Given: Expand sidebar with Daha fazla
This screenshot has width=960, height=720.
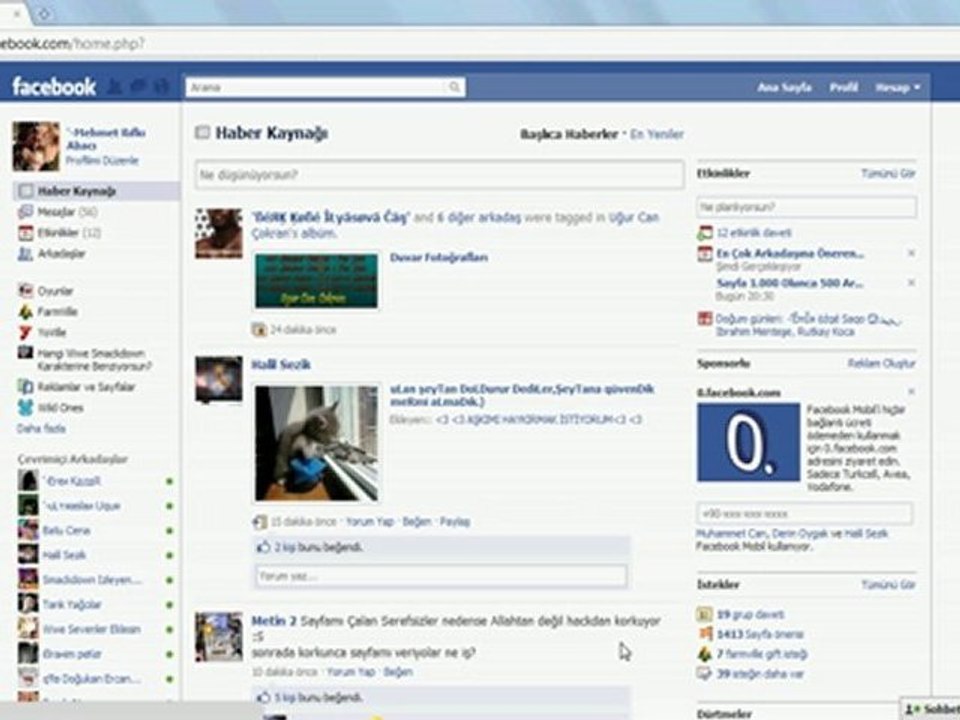Looking at the screenshot, I should point(42,429).
